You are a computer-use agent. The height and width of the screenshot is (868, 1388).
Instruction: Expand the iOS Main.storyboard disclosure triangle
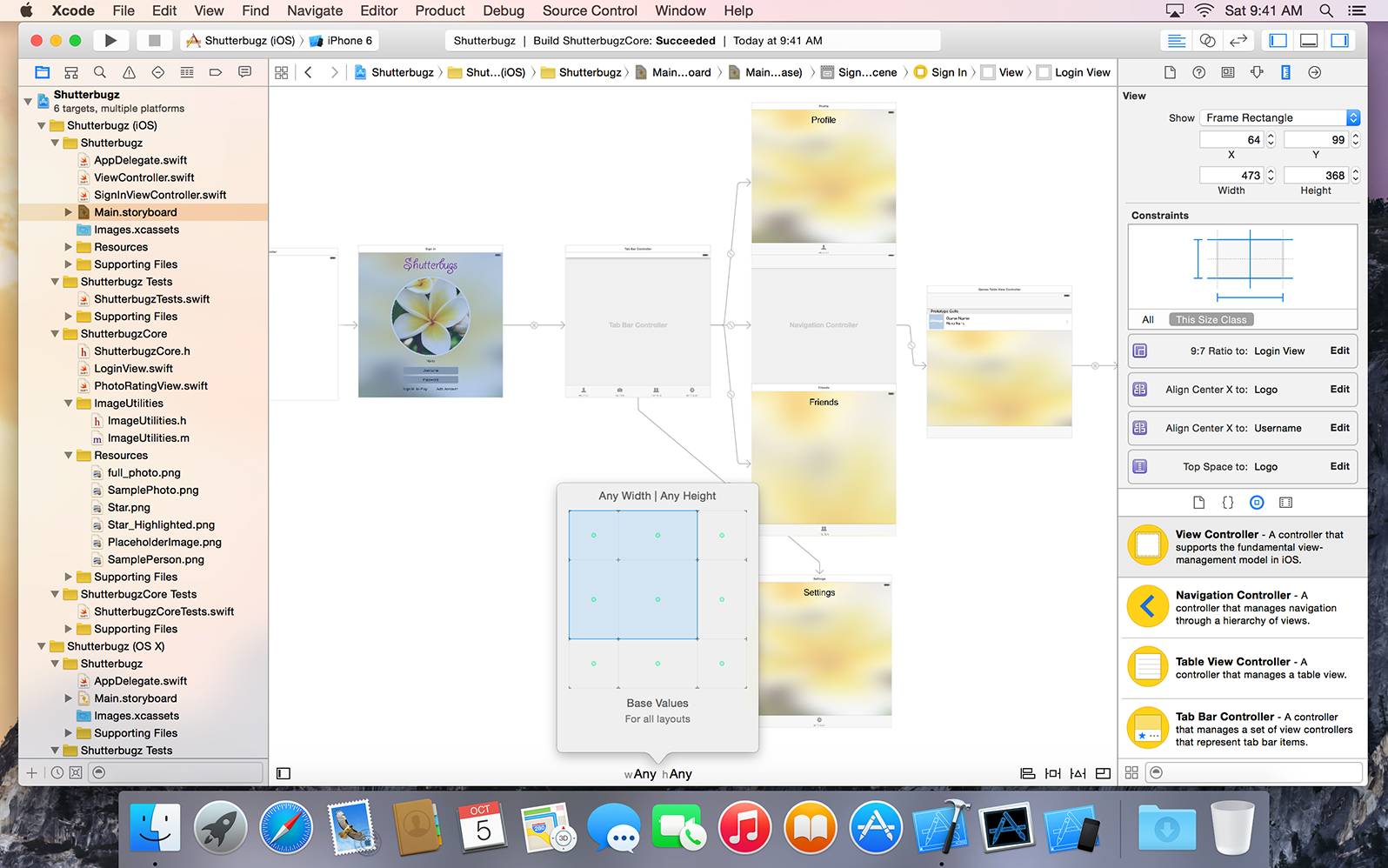tap(69, 212)
